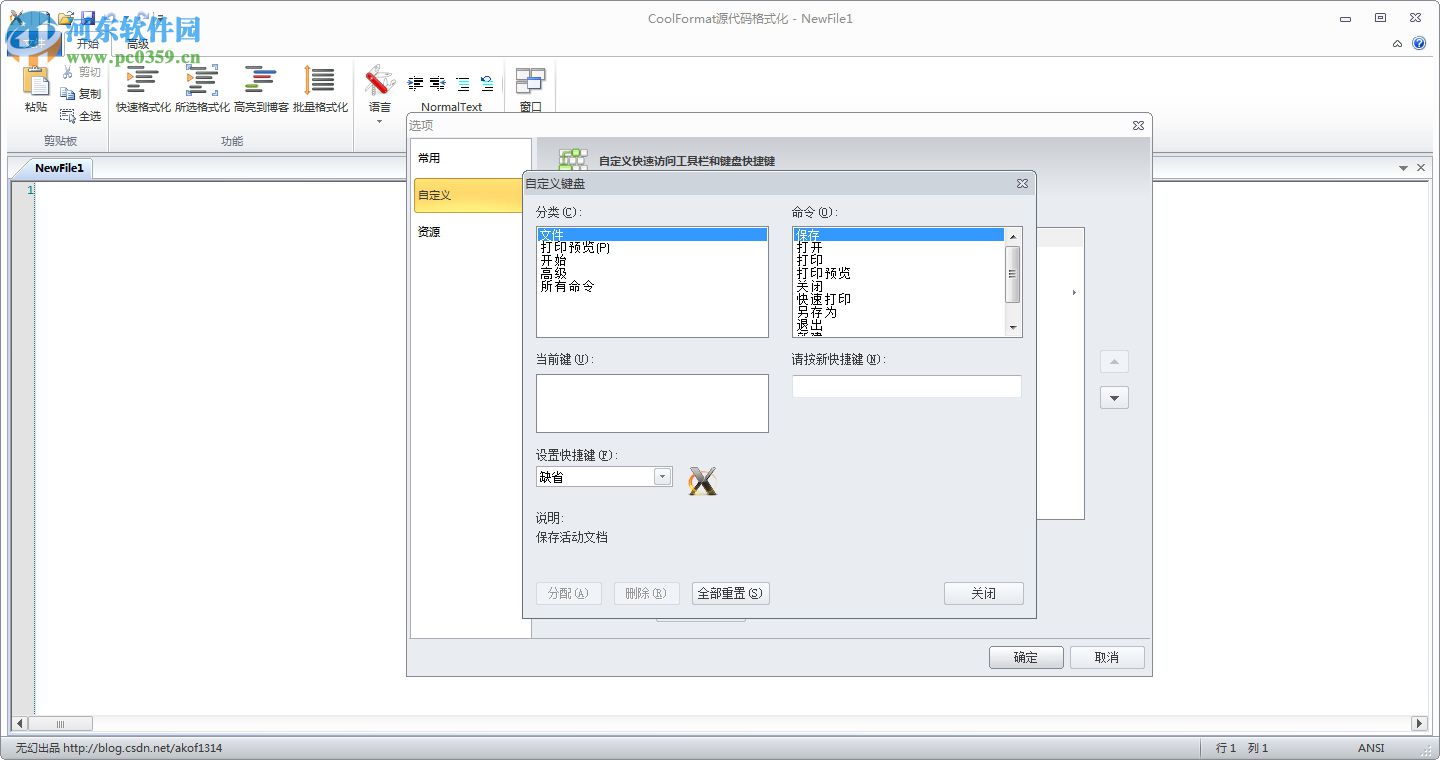Select 资源 in the options sidebar
Viewport: 1440px width, 760px height.
pyautogui.click(x=430, y=232)
